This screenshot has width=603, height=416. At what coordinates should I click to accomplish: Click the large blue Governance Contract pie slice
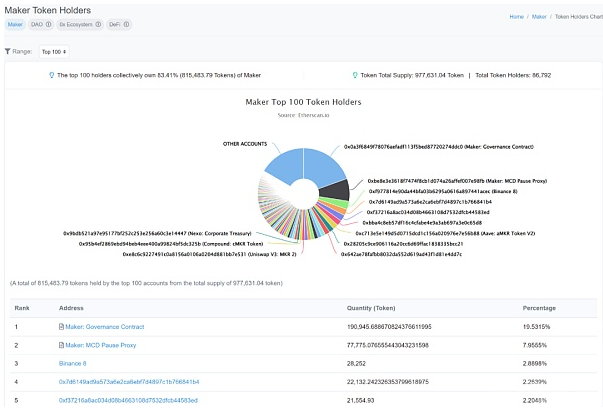[x=324, y=166]
